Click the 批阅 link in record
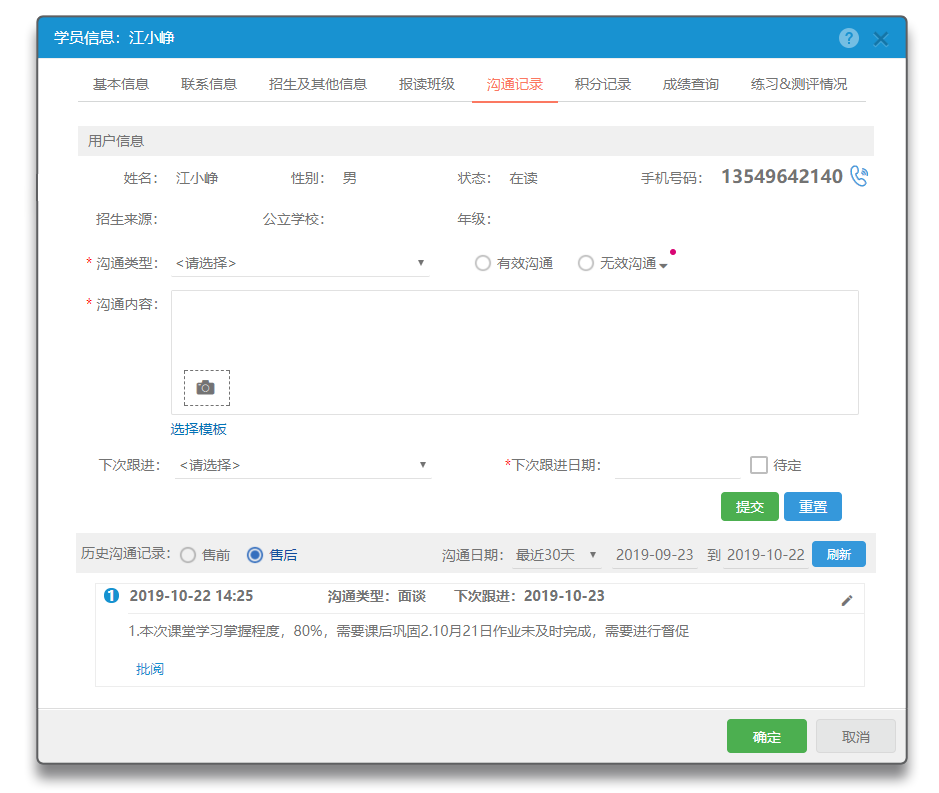 150,669
